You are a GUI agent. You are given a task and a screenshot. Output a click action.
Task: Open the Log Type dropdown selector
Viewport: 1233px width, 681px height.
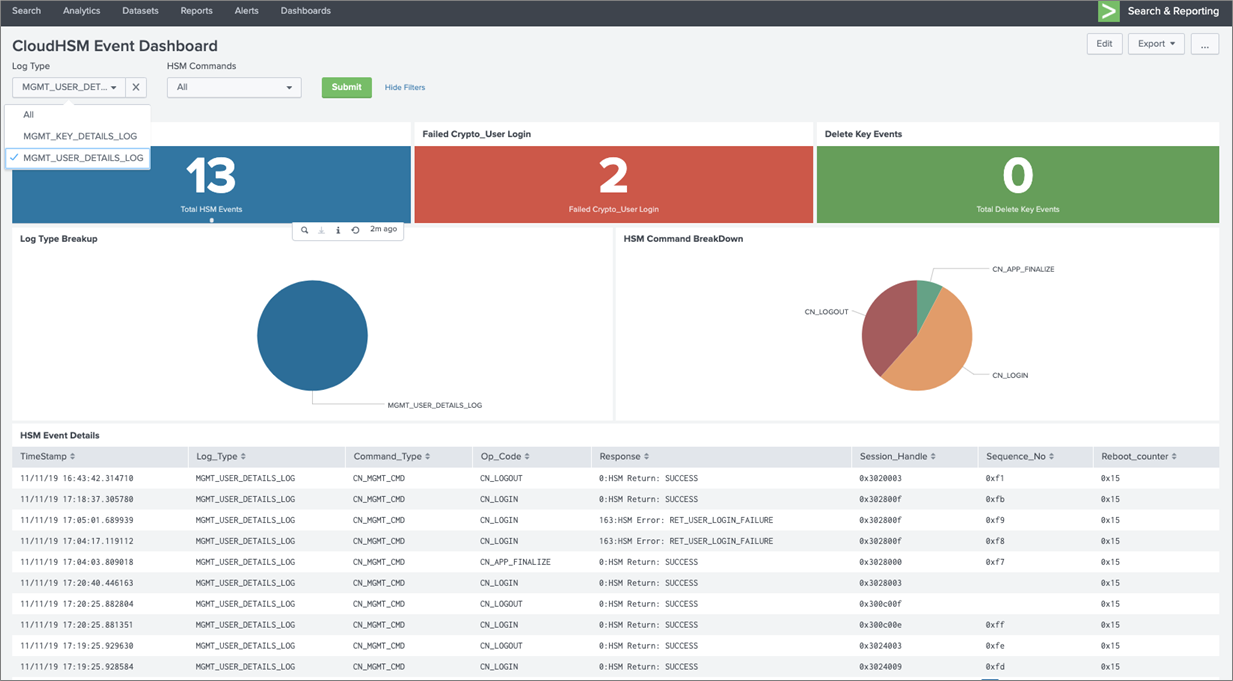pos(69,87)
